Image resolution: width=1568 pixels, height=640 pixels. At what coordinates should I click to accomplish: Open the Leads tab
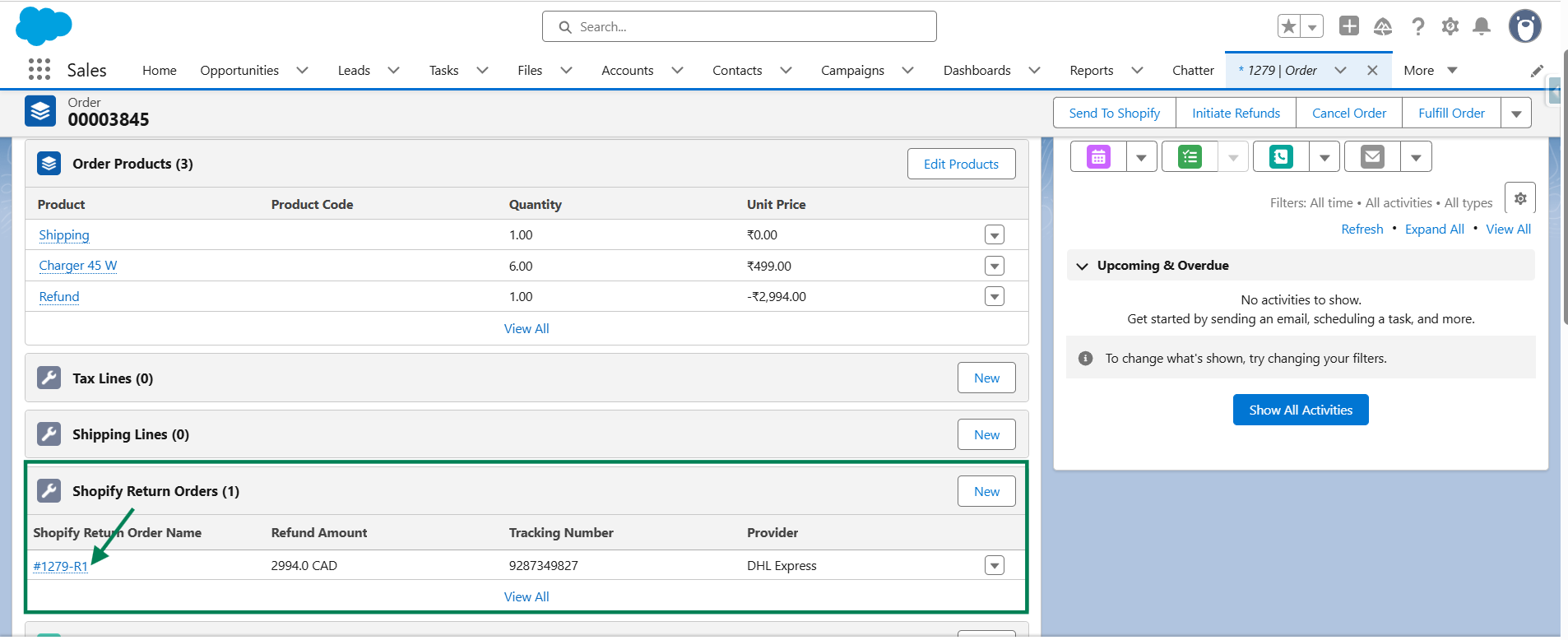(x=354, y=71)
